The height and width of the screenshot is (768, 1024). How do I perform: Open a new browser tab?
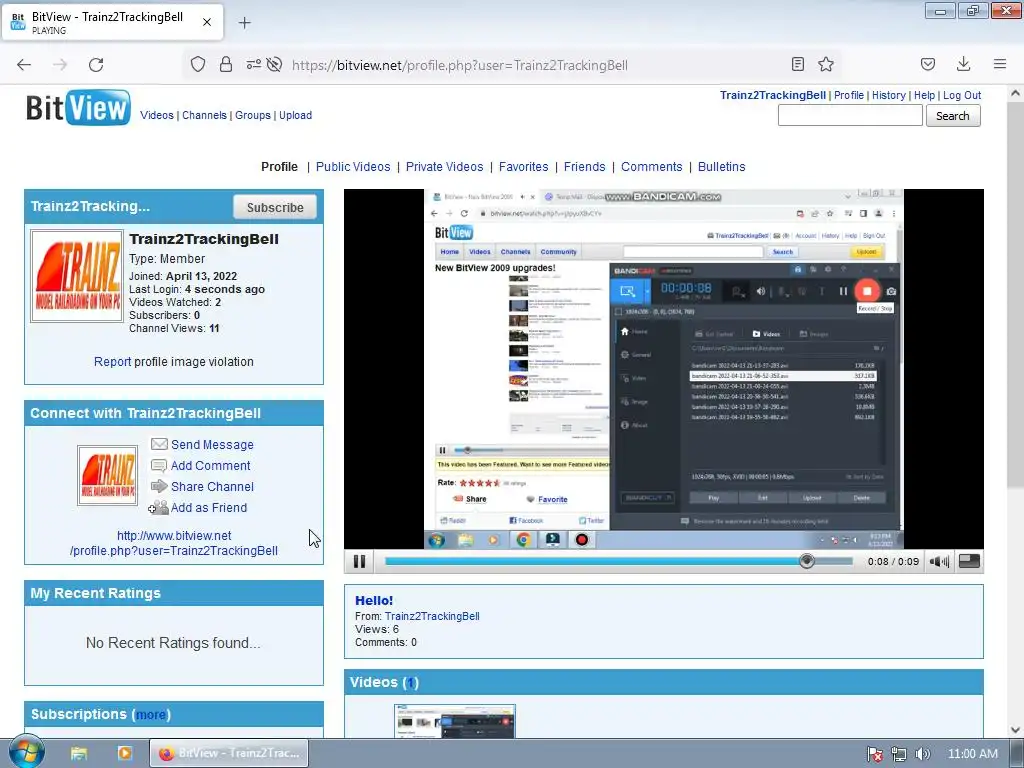point(244,23)
